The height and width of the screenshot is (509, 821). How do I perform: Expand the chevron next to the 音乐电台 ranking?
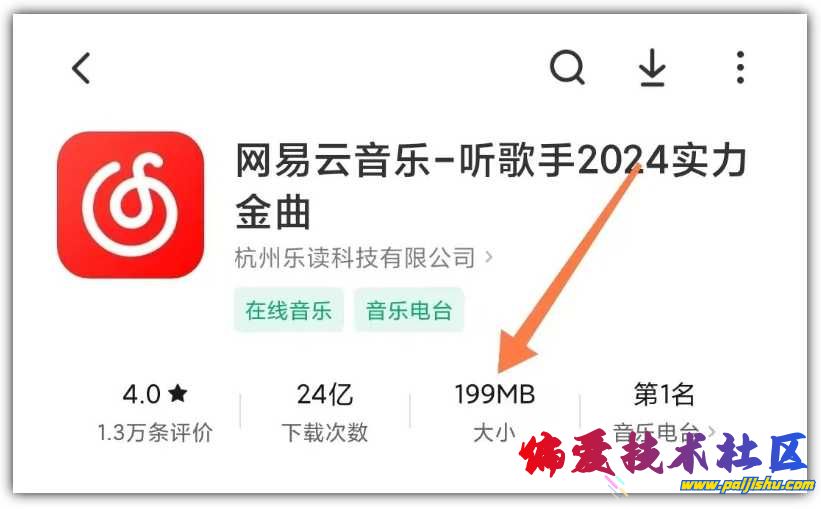click(x=712, y=432)
